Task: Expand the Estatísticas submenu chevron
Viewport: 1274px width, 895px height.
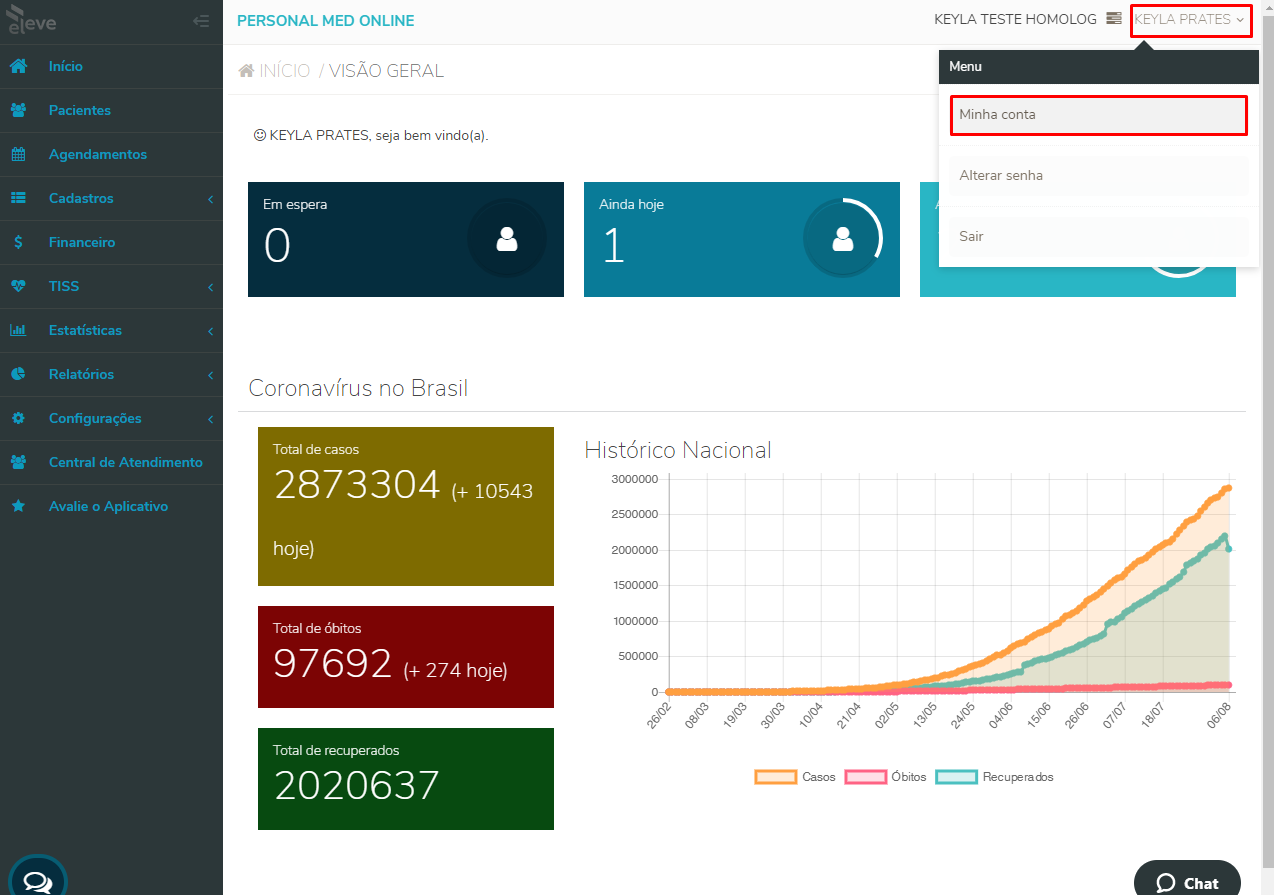Action: click(211, 331)
